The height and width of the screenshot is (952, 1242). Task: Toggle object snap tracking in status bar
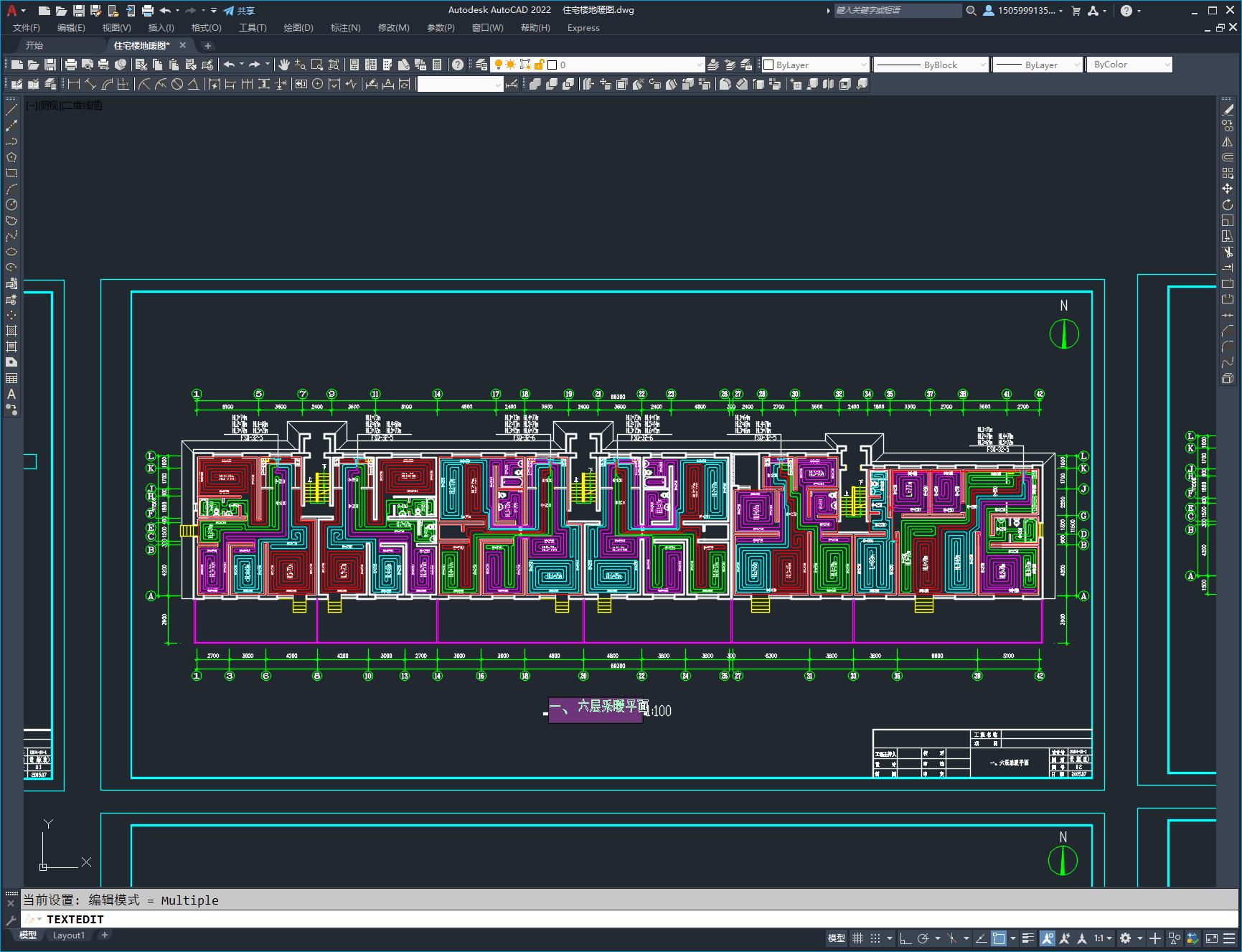tap(981, 938)
